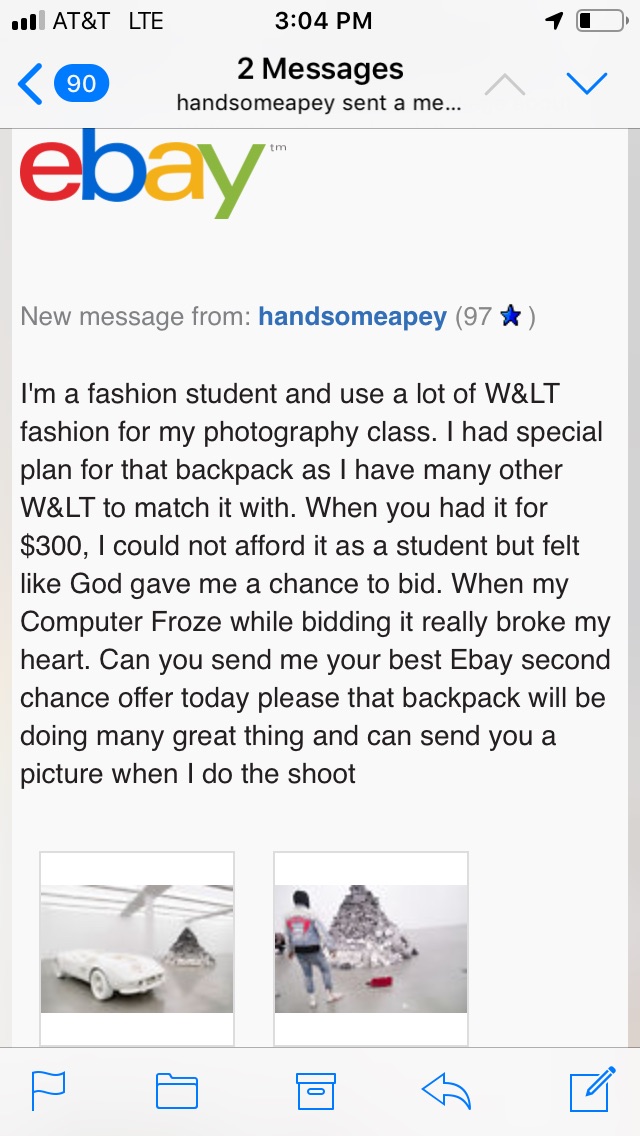Move the message using the folder icon
Viewport: 640px width, 1136px height.
pos(177,1091)
